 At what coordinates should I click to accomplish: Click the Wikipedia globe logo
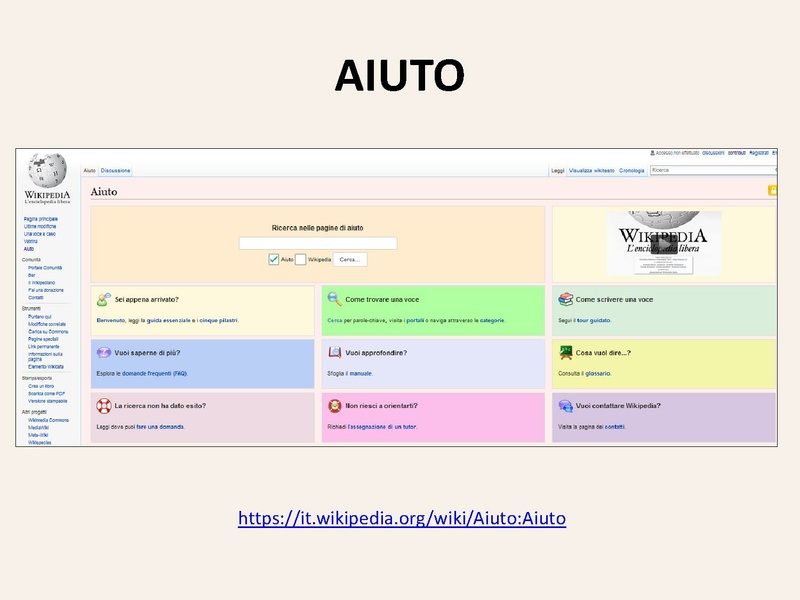47,171
